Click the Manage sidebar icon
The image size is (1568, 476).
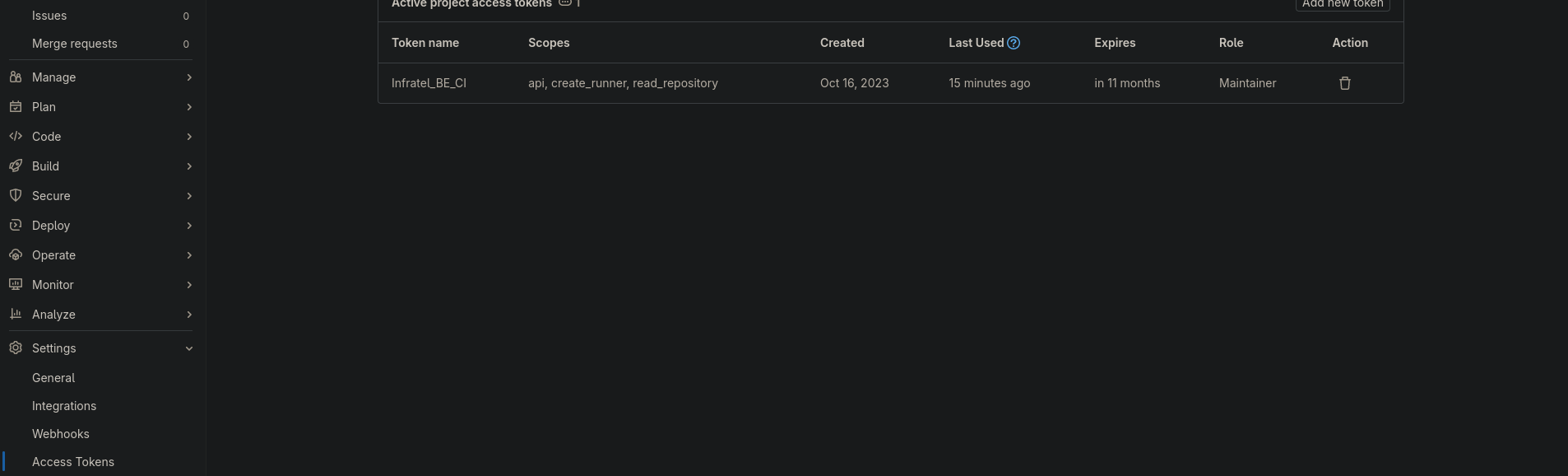pos(16,77)
